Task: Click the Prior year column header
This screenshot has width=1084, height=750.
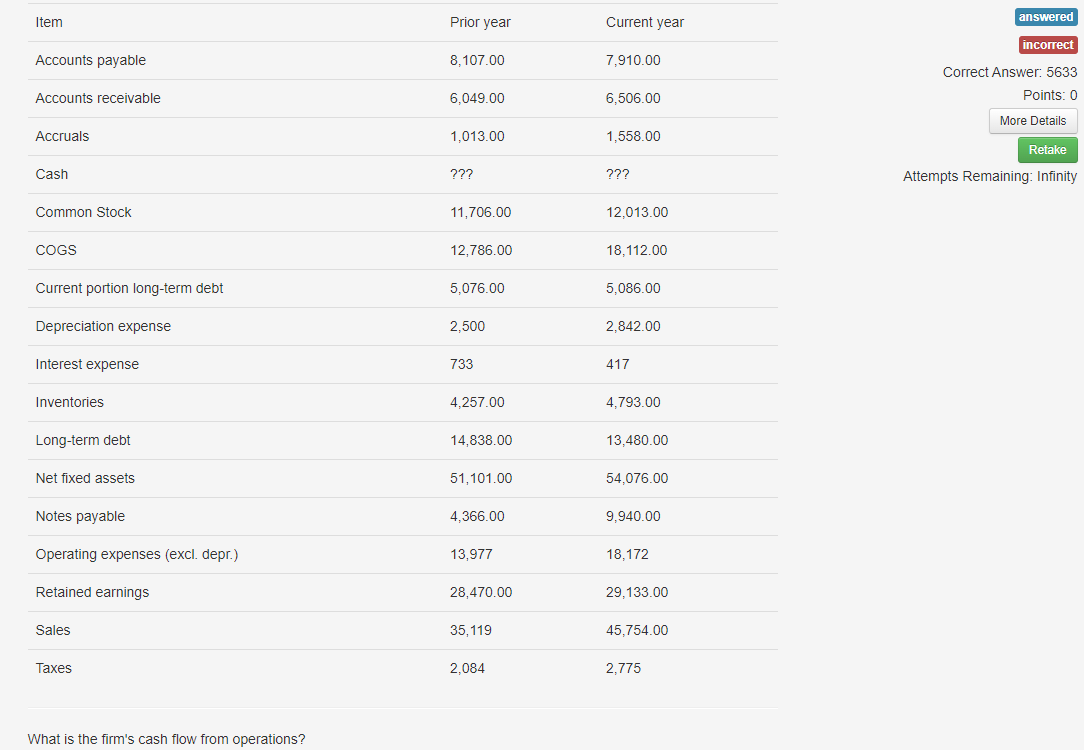Action: [x=480, y=22]
